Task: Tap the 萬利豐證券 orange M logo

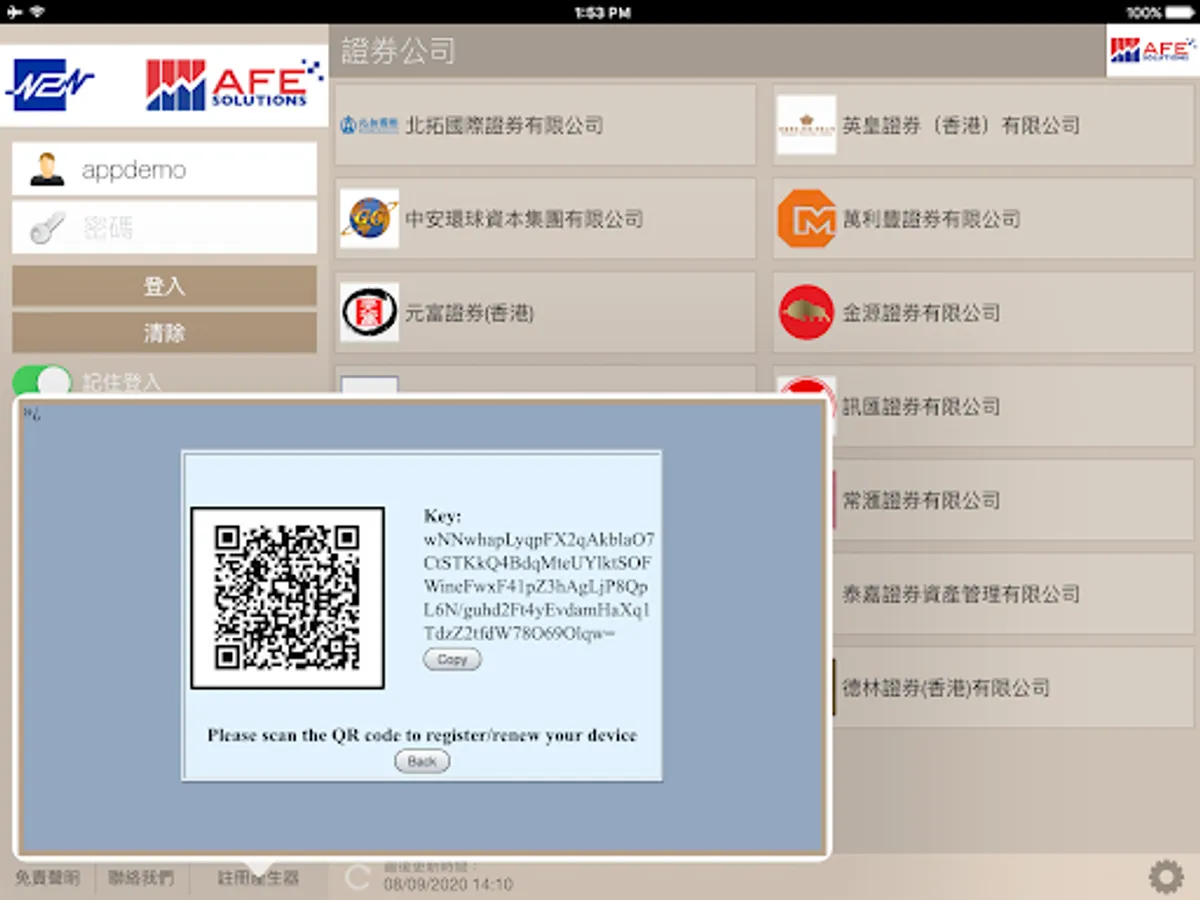Action: point(806,218)
